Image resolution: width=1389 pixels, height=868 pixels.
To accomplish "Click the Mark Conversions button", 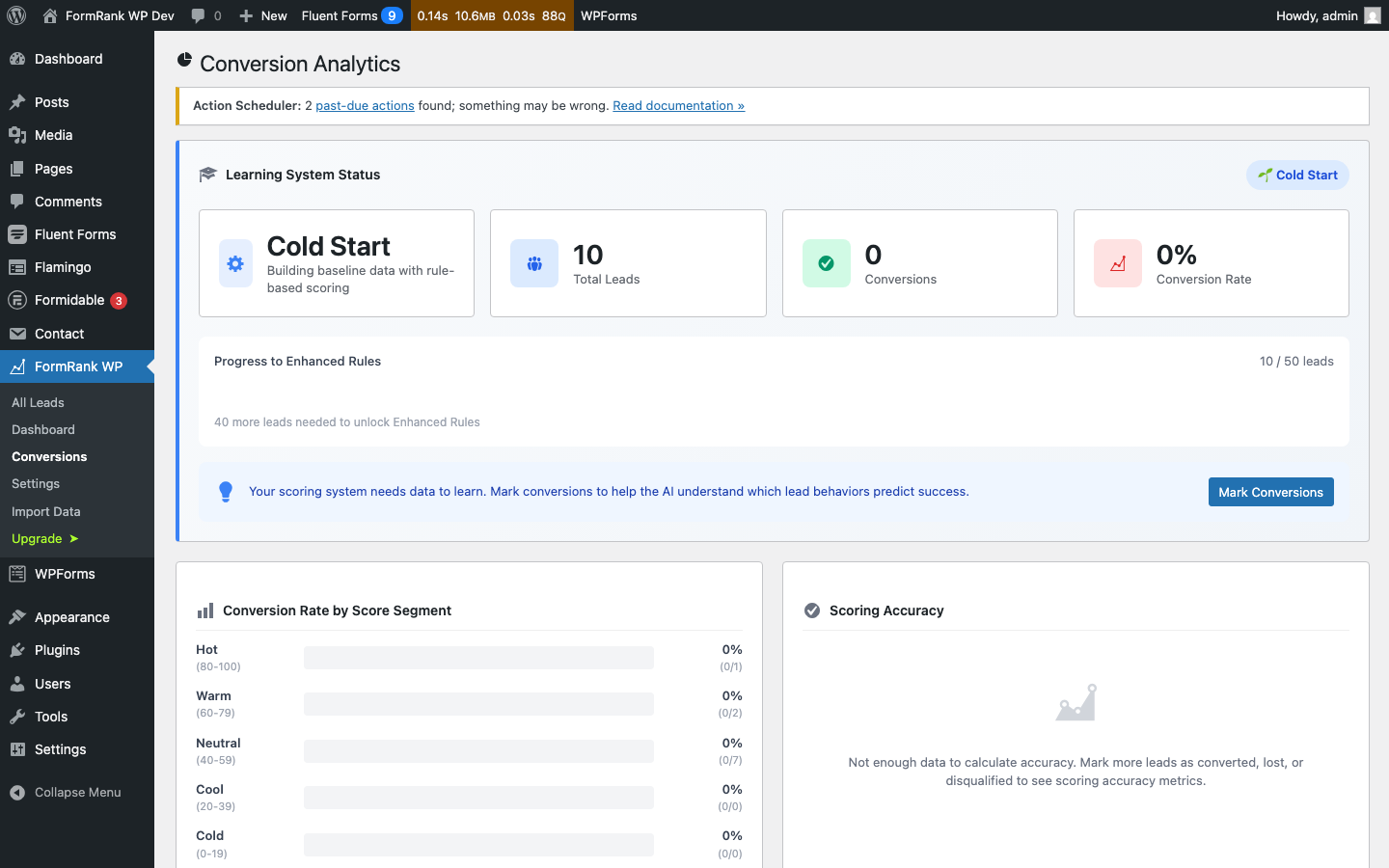I will 1270,492.
